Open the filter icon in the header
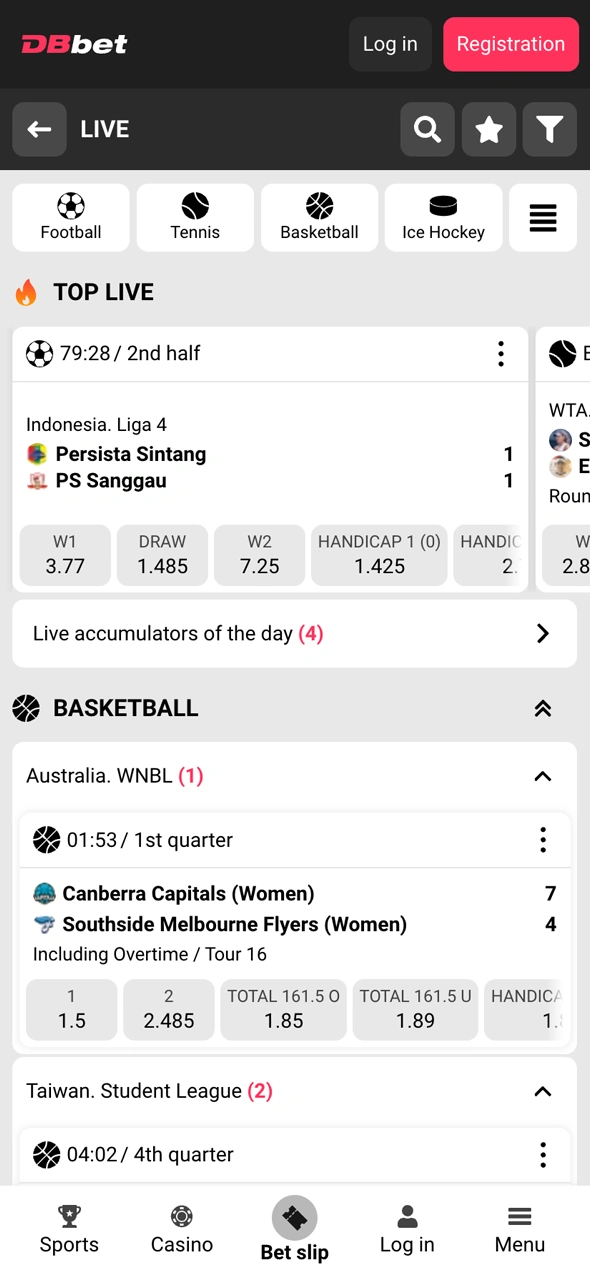 click(550, 129)
